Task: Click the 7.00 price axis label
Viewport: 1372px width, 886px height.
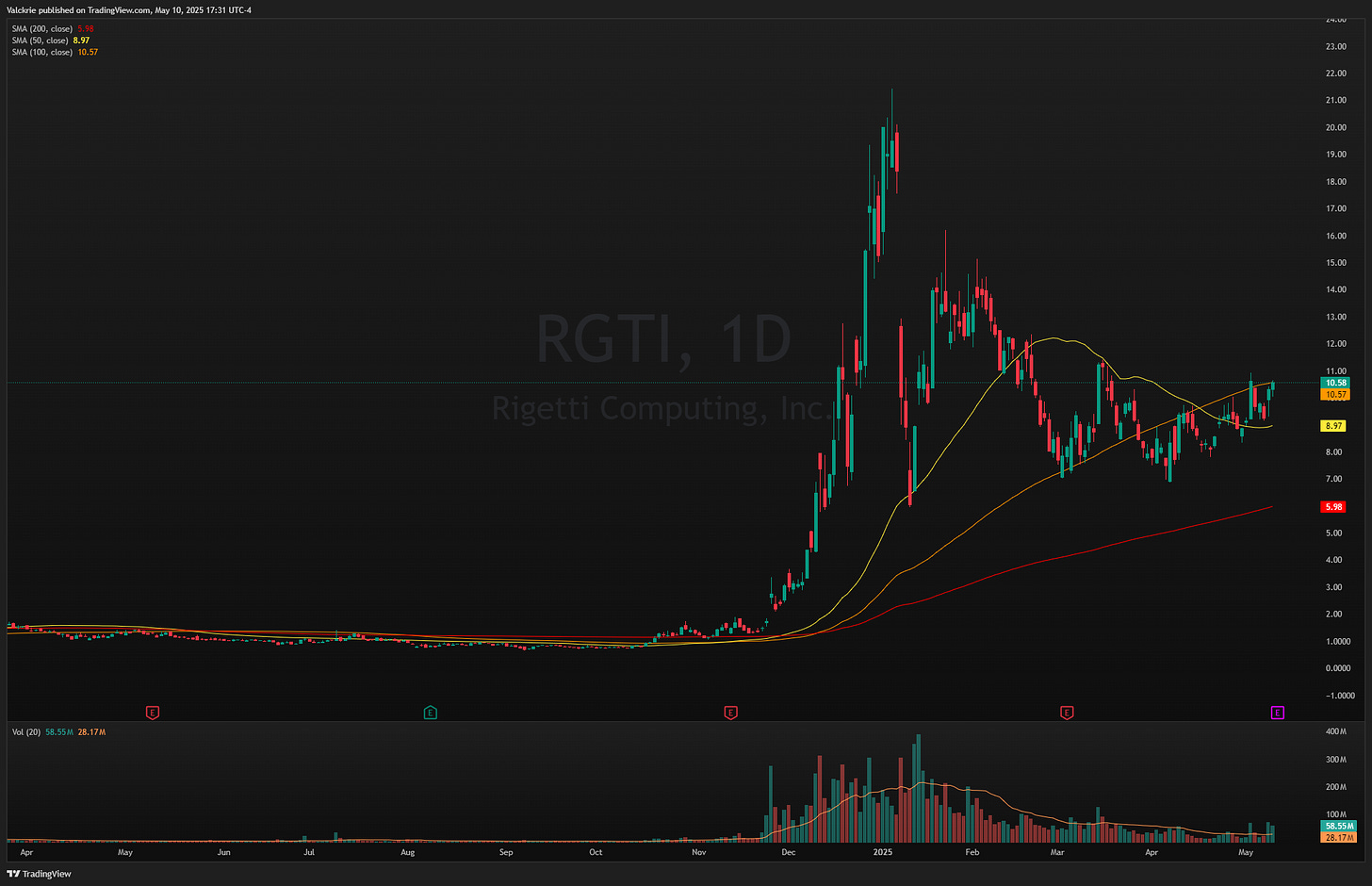Action: (x=1333, y=480)
